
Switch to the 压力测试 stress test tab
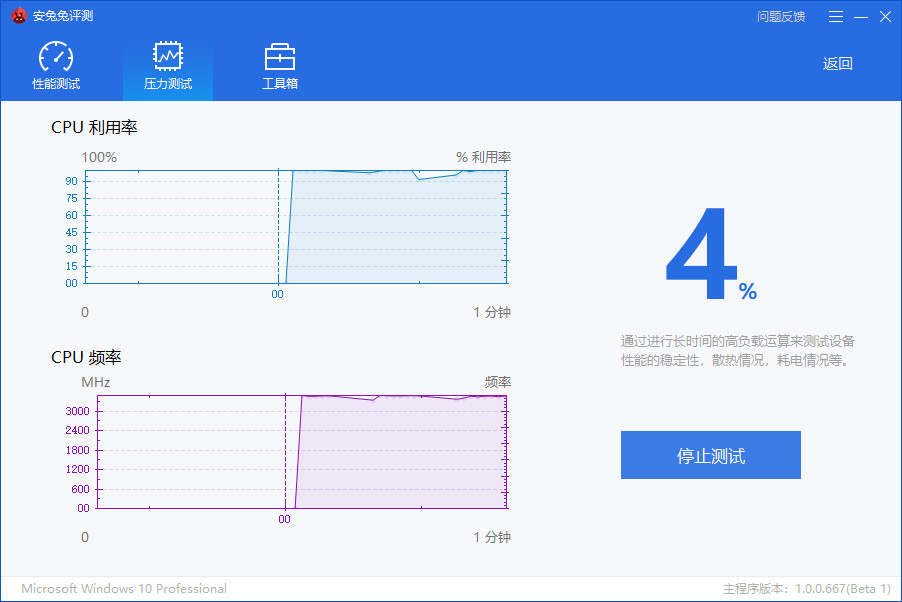[x=168, y=66]
